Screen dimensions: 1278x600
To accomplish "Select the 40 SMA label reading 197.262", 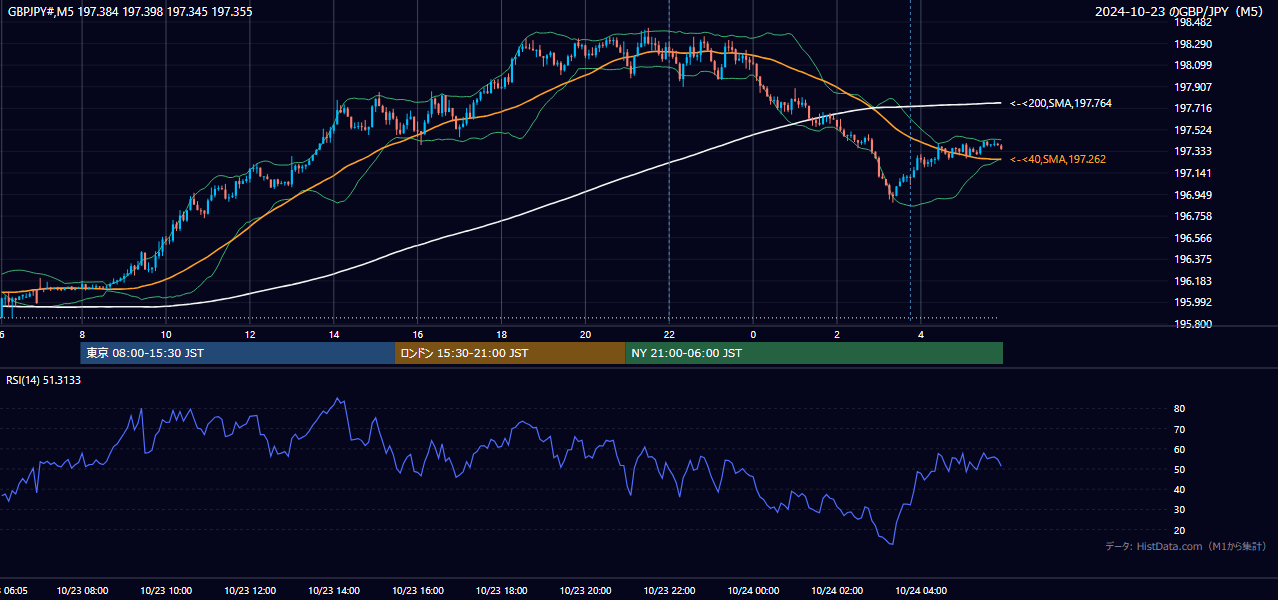I will pyautogui.click(x=1057, y=159).
